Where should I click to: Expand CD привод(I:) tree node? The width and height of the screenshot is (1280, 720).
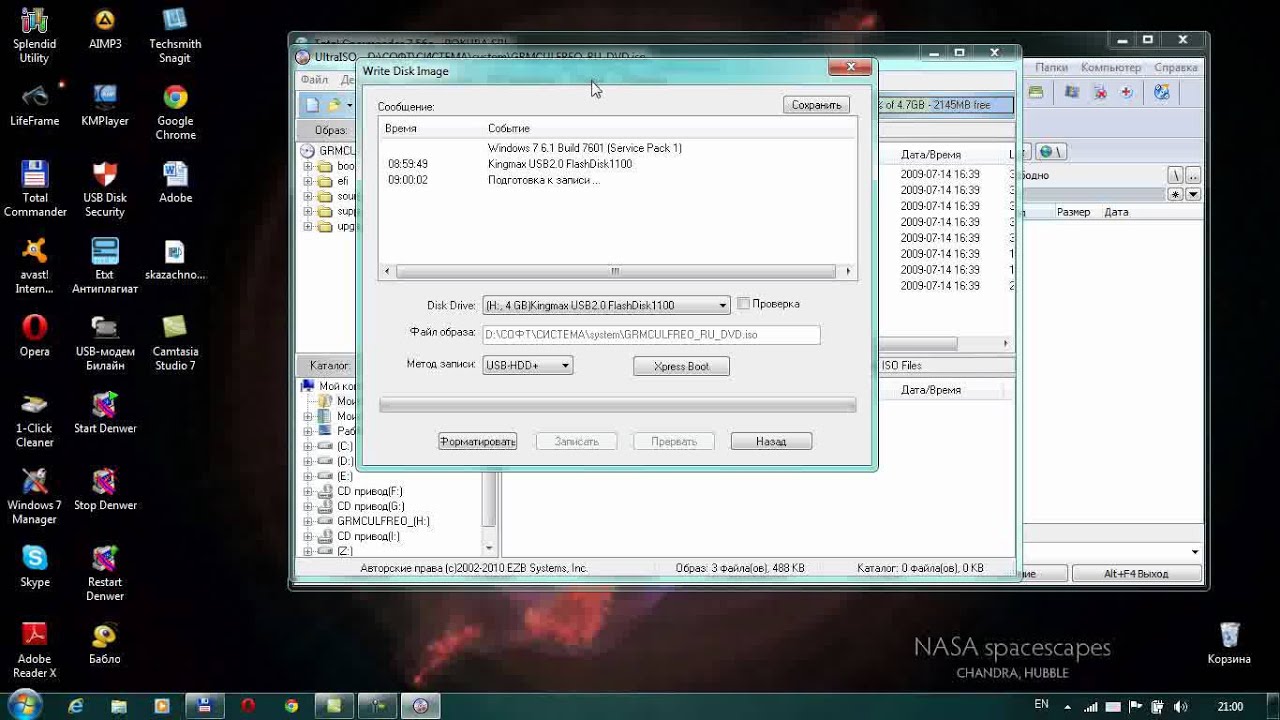pos(308,536)
